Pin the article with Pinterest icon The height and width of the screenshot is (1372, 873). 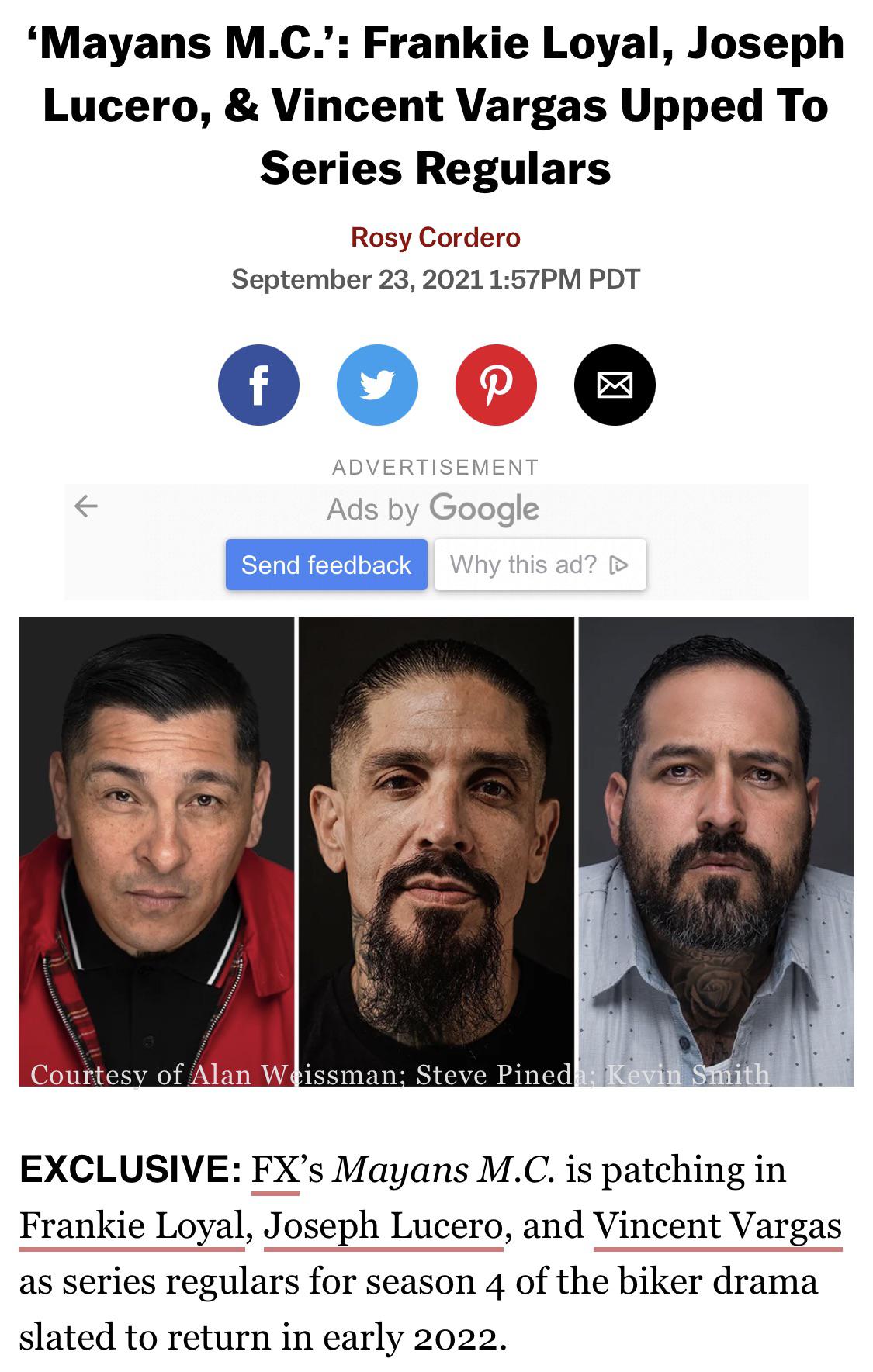[x=496, y=385]
